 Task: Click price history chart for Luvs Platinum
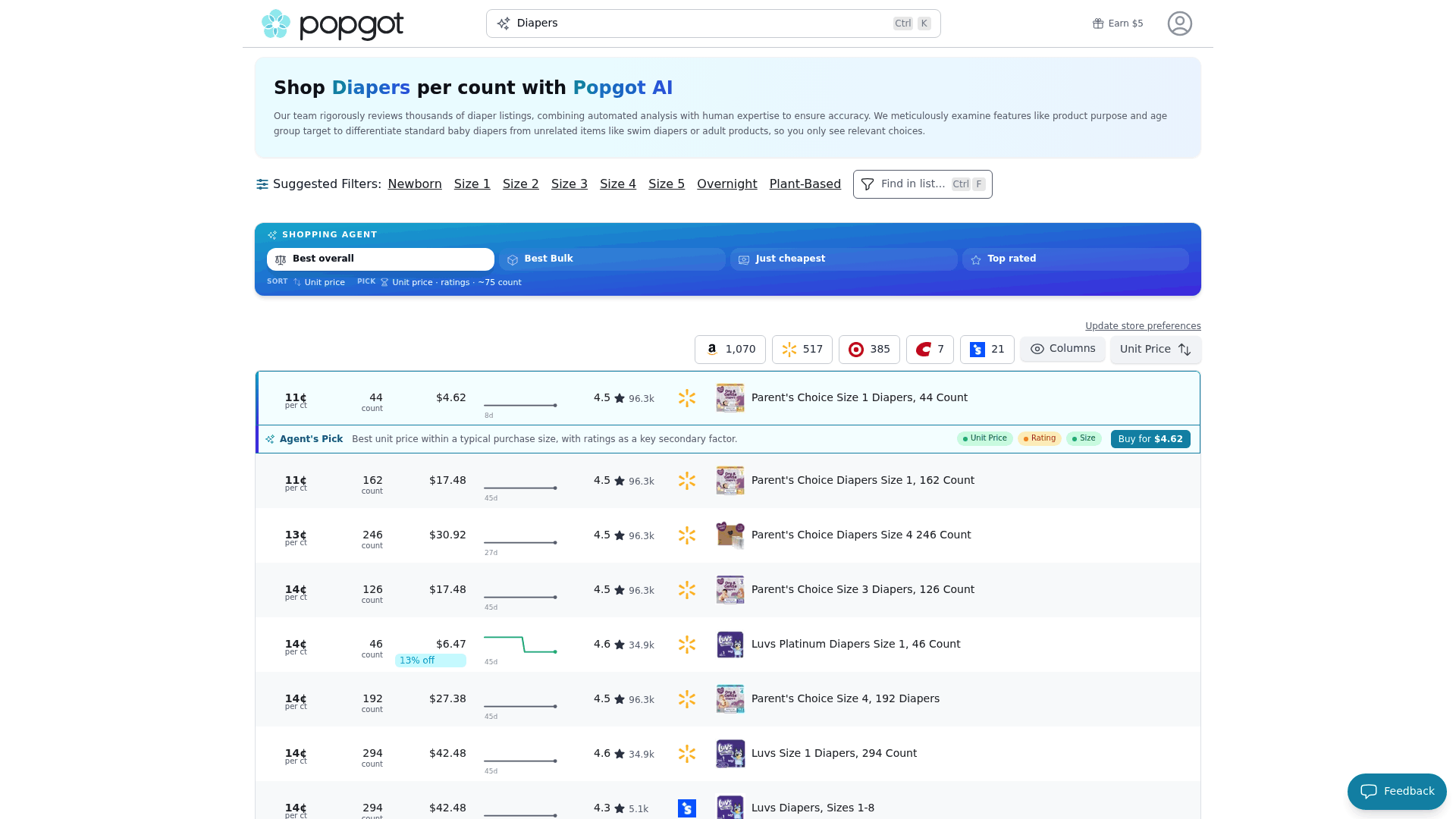(520, 646)
